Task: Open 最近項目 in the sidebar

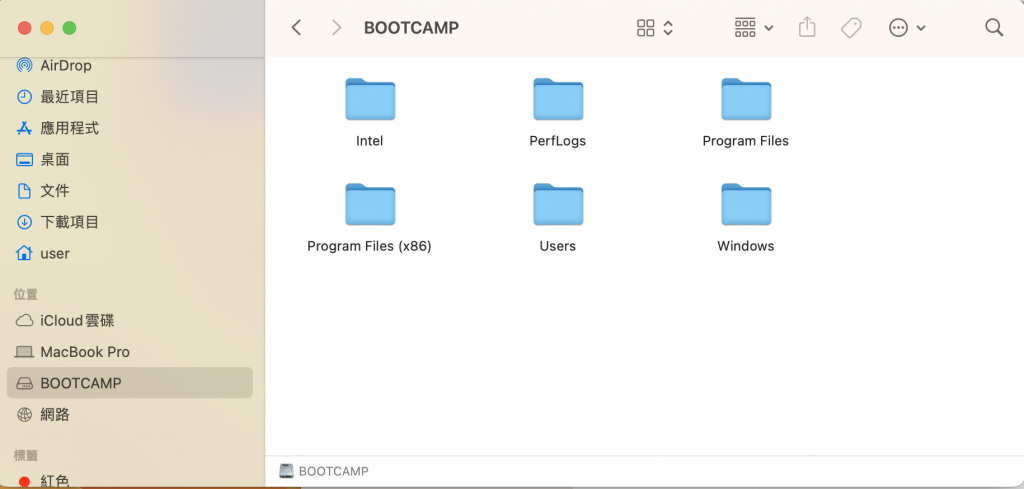Action: click(129, 97)
